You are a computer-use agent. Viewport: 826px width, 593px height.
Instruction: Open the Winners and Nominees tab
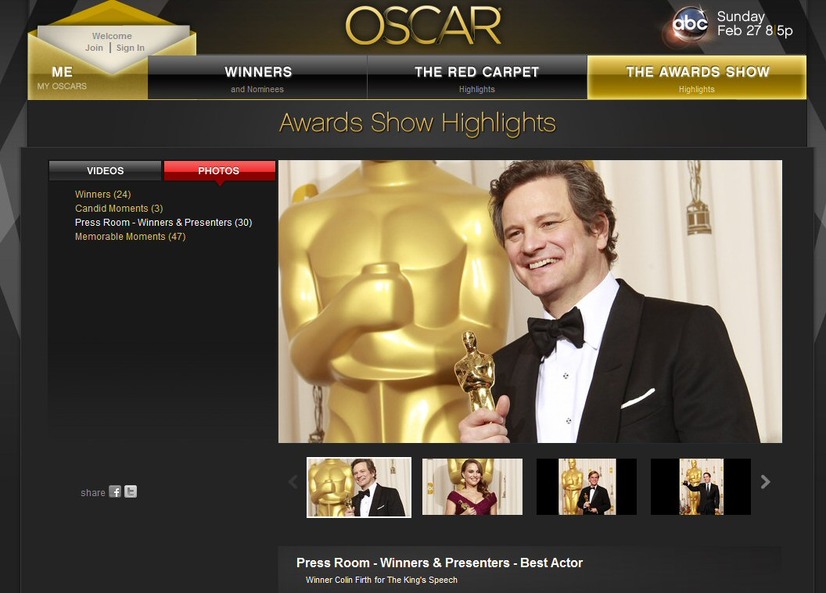tap(258, 77)
